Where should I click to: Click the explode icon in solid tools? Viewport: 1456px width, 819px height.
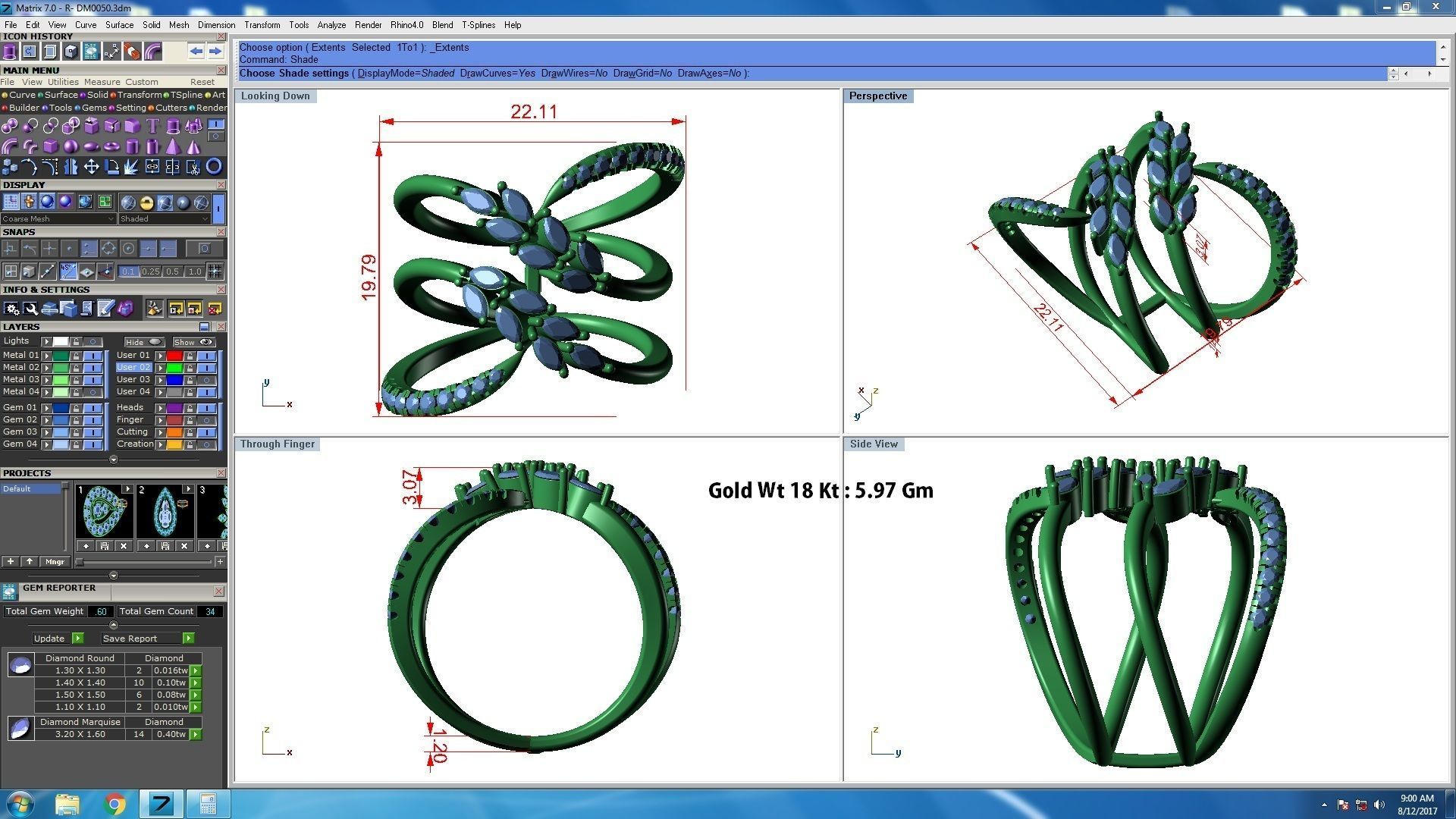point(132,167)
